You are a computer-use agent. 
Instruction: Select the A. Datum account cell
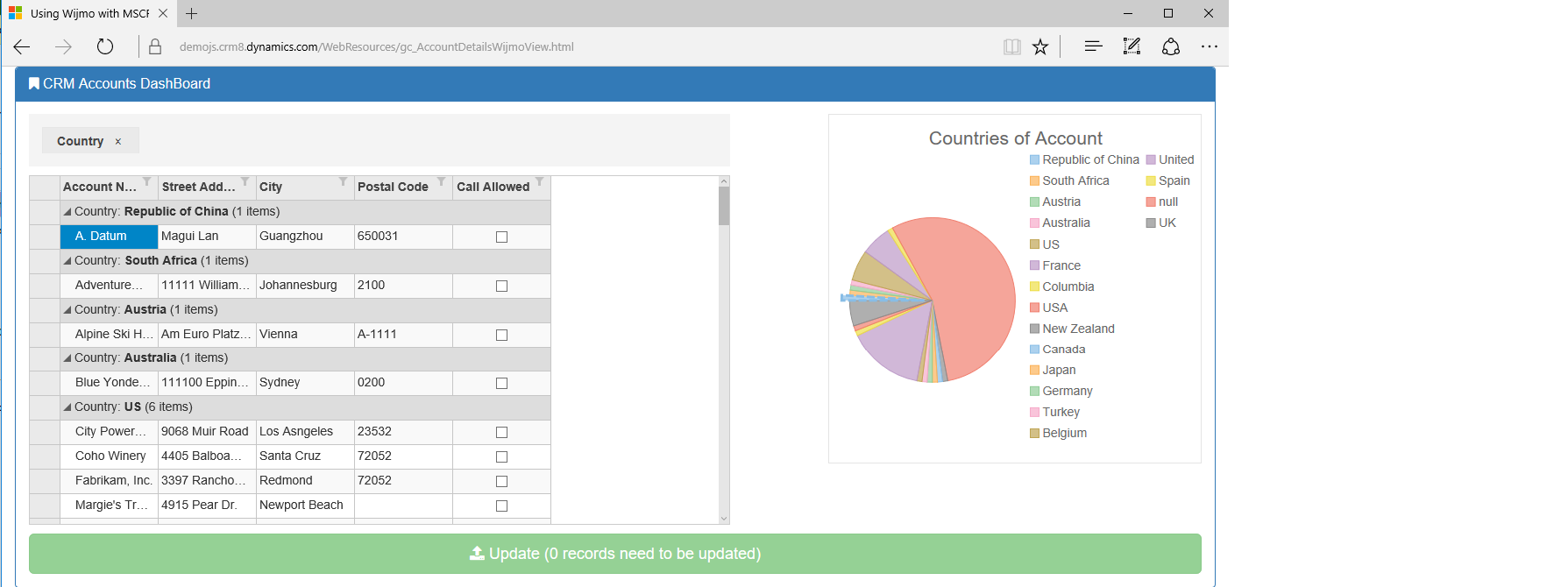(x=110, y=237)
